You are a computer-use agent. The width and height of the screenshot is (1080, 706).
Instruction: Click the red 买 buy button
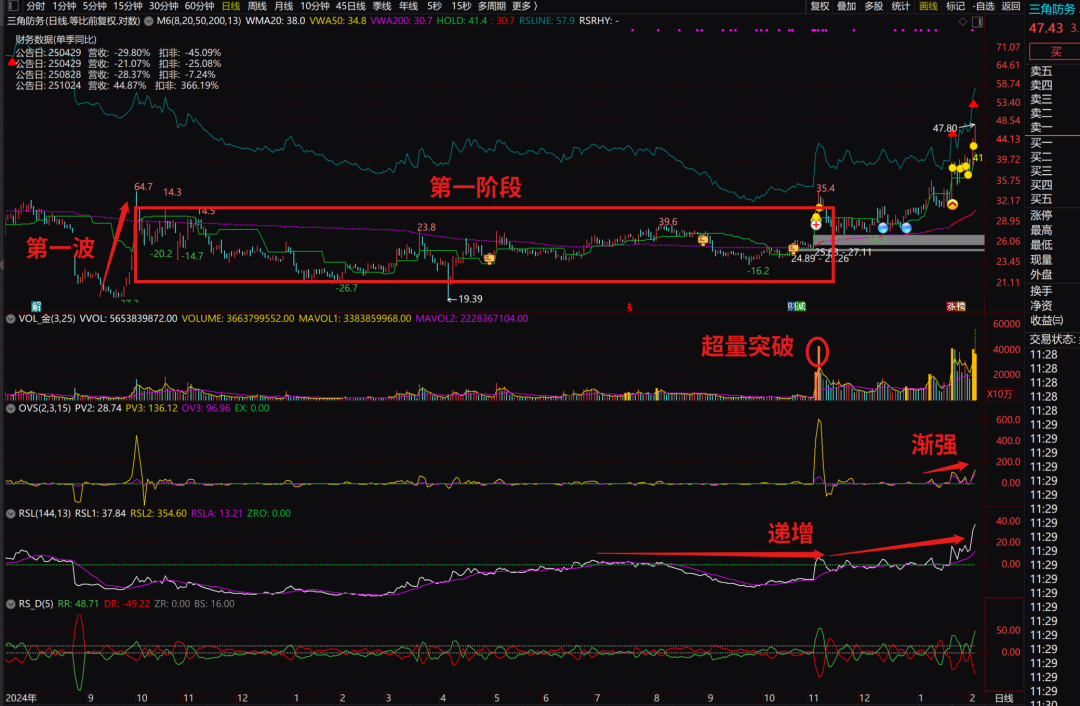click(x=1055, y=52)
